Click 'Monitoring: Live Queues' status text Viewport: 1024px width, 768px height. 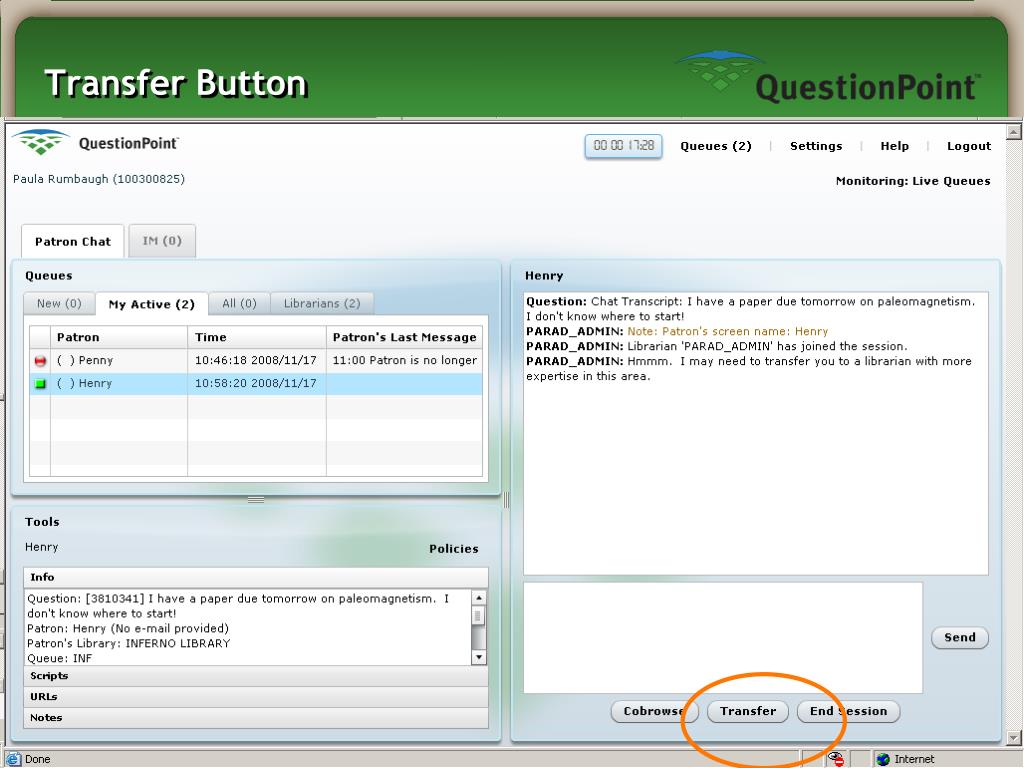click(913, 181)
